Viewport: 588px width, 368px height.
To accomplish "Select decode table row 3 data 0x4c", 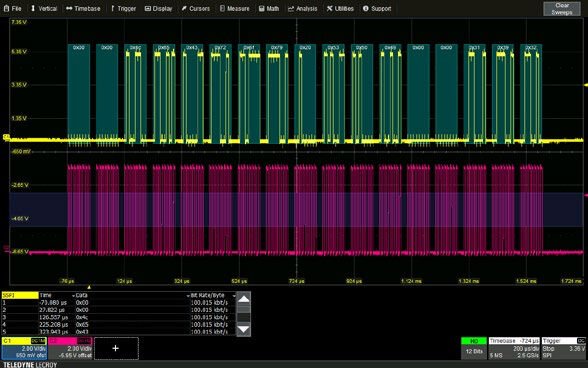I will click(82, 317).
